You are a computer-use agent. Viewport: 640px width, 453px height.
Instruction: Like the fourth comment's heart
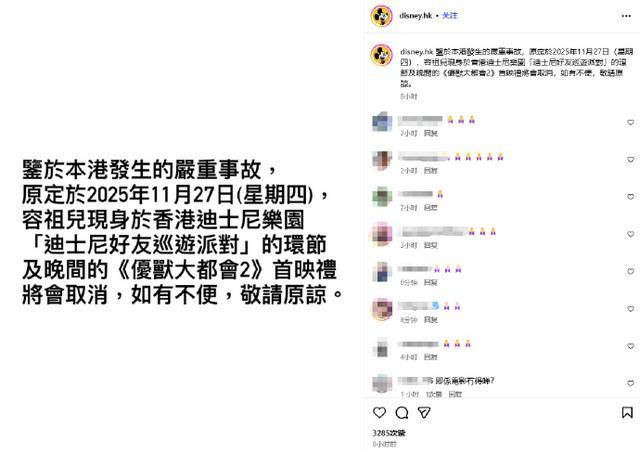pos(631,234)
